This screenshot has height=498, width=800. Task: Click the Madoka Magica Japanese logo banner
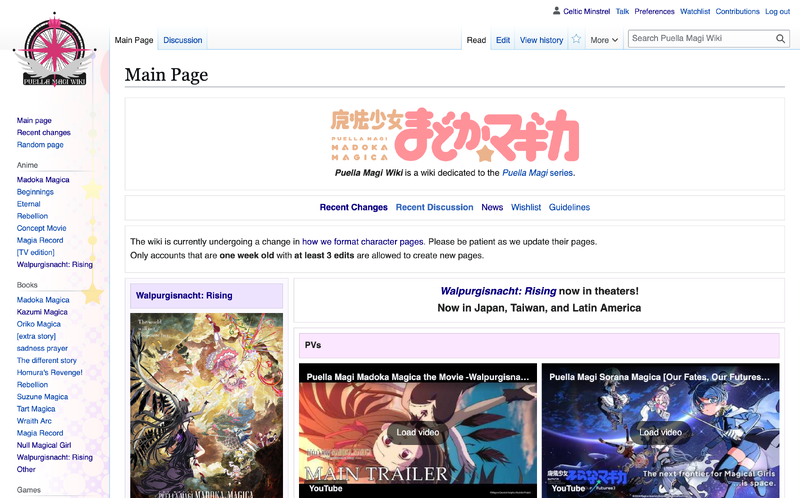click(x=455, y=135)
